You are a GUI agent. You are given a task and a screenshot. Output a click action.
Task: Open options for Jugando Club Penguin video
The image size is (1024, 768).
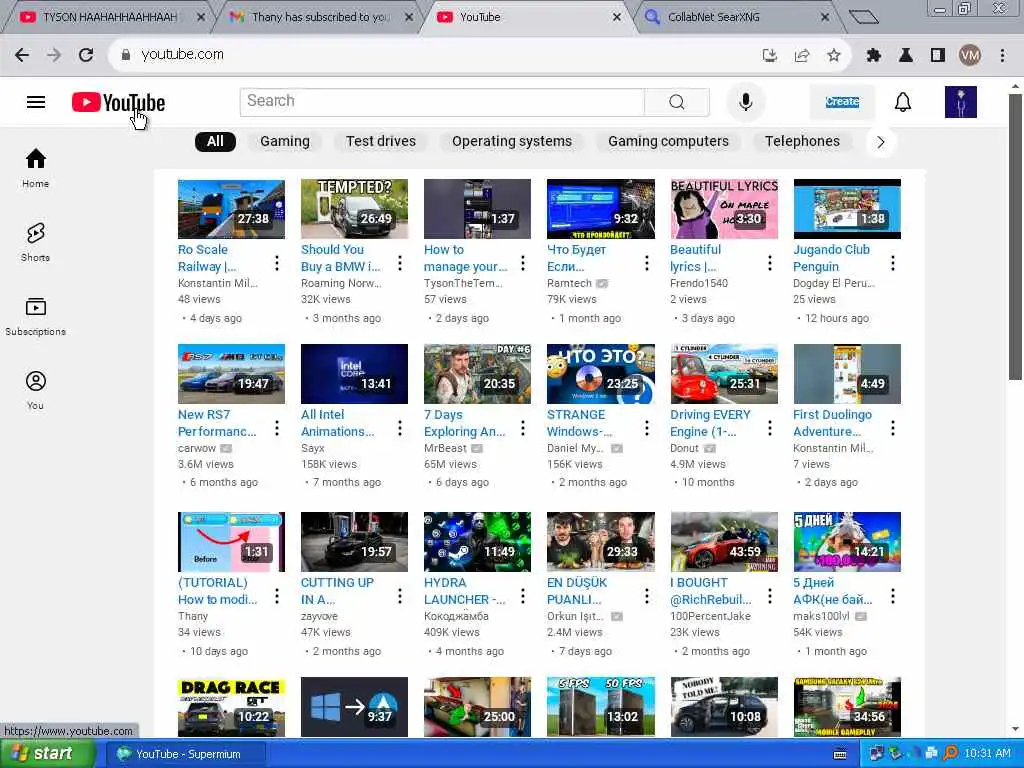pos(893,263)
